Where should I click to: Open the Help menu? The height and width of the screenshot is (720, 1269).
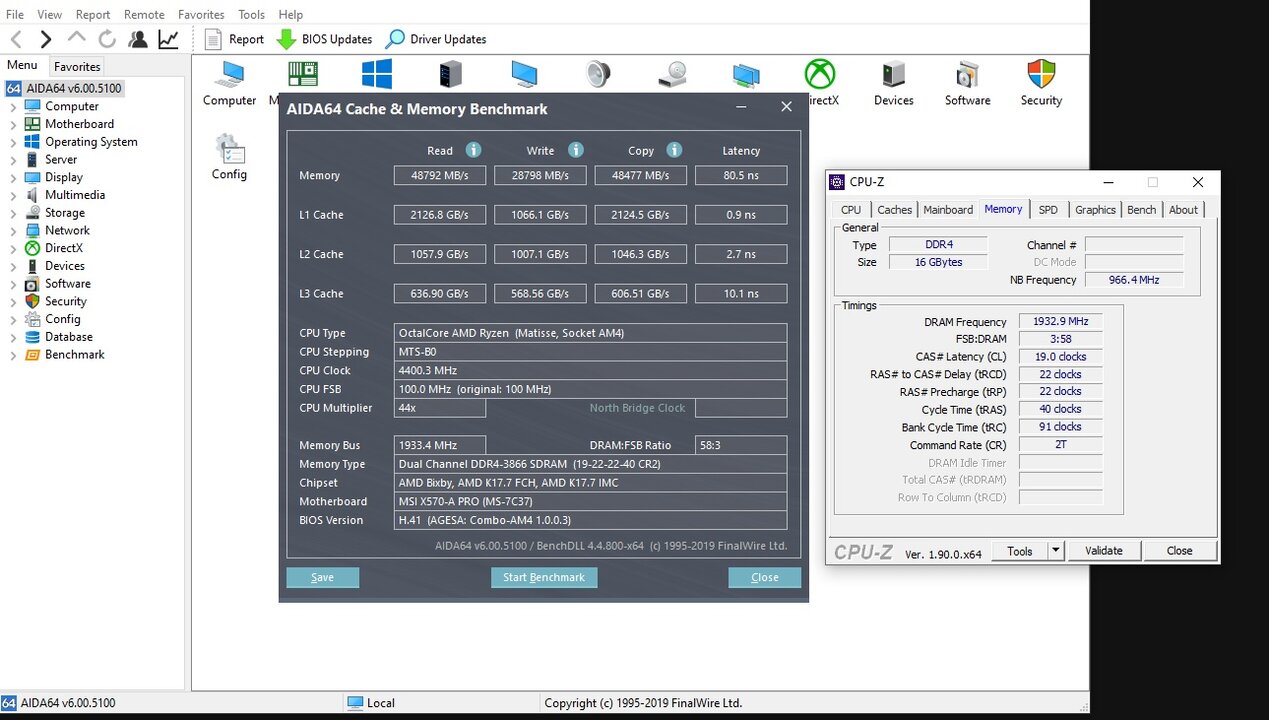tap(291, 15)
